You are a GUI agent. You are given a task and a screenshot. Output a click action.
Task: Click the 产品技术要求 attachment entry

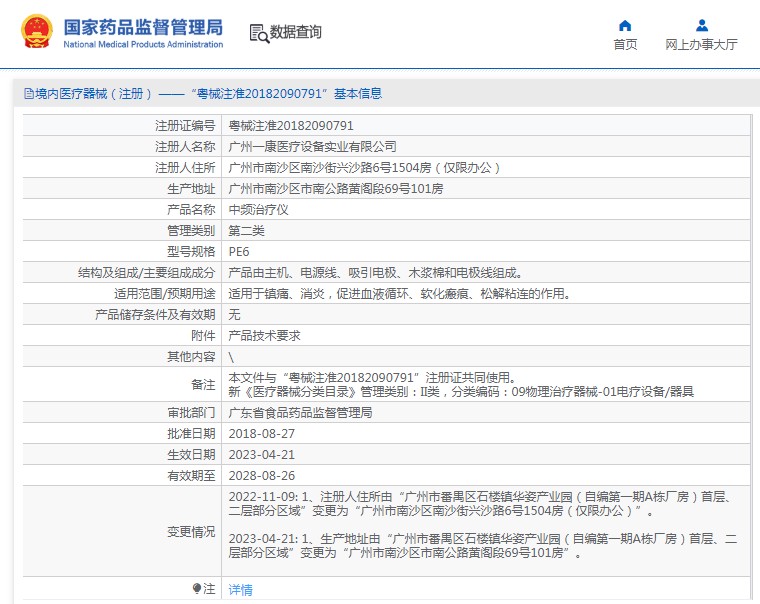(265, 335)
